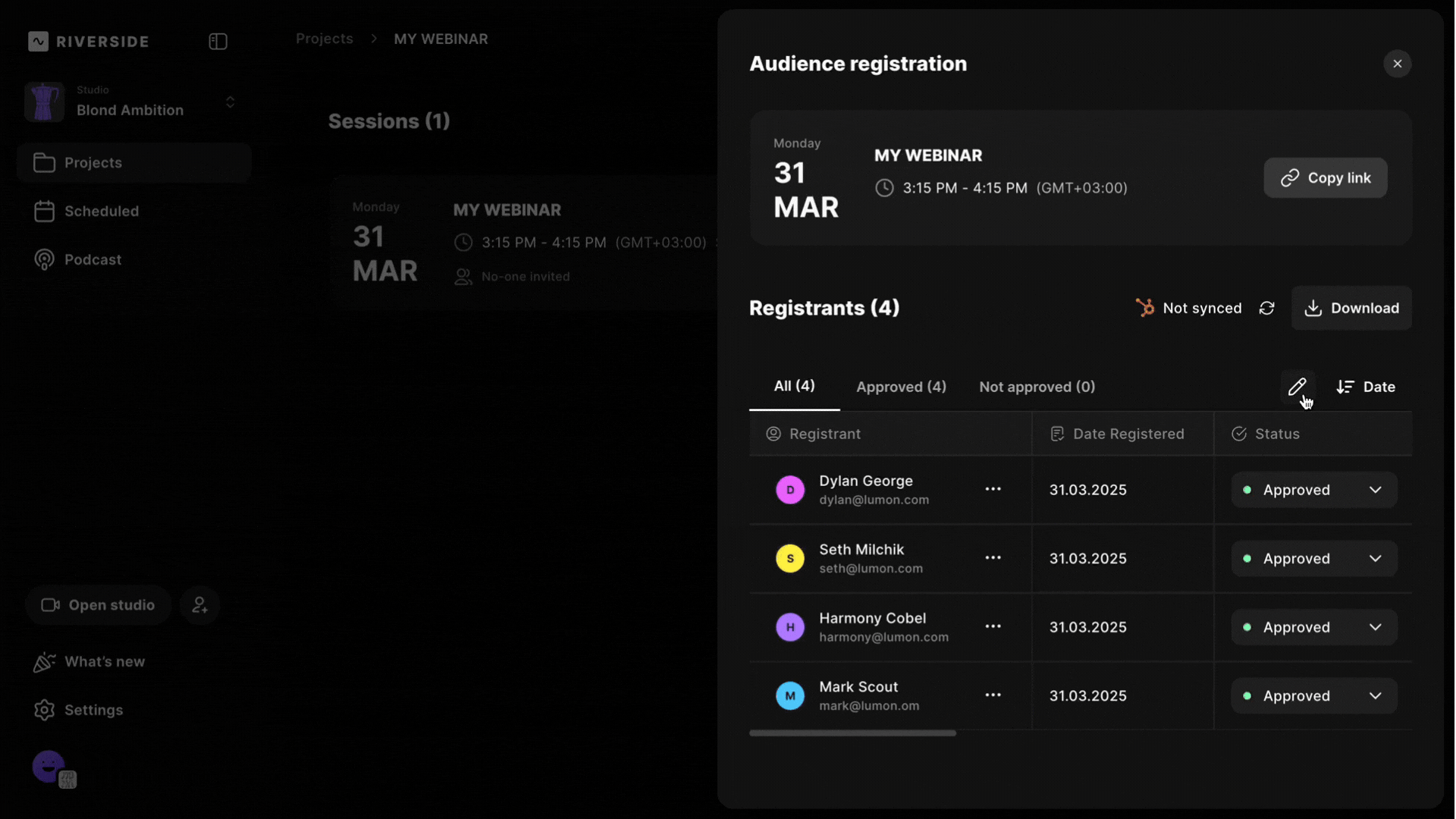Switch to the Approved (4) tab

click(x=901, y=387)
